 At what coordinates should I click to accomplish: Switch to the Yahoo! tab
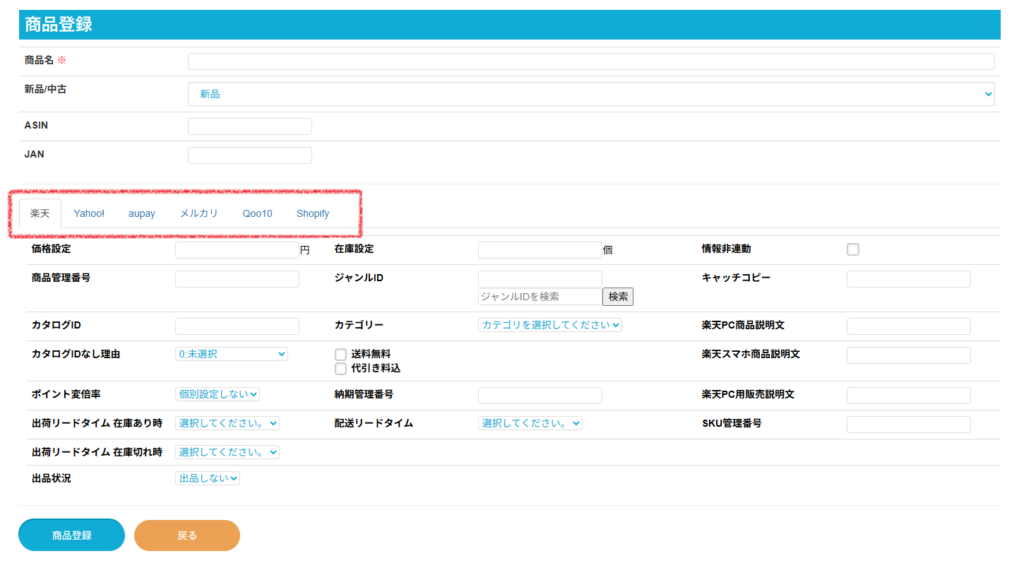[x=88, y=213]
